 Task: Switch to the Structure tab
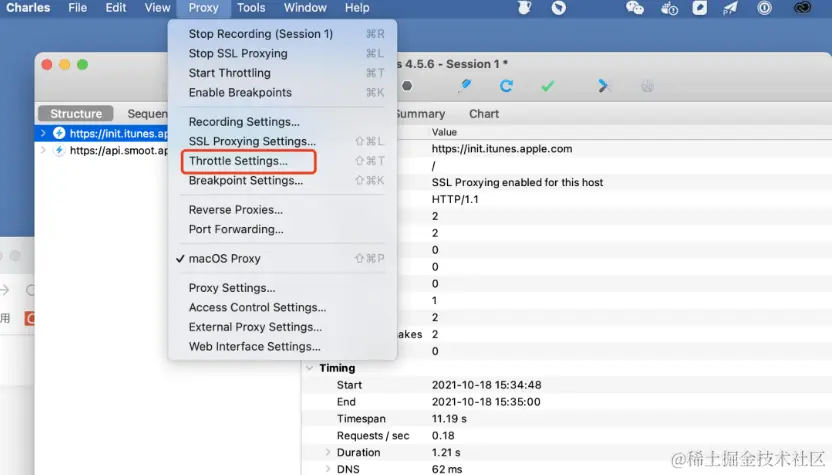[x=76, y=114]
